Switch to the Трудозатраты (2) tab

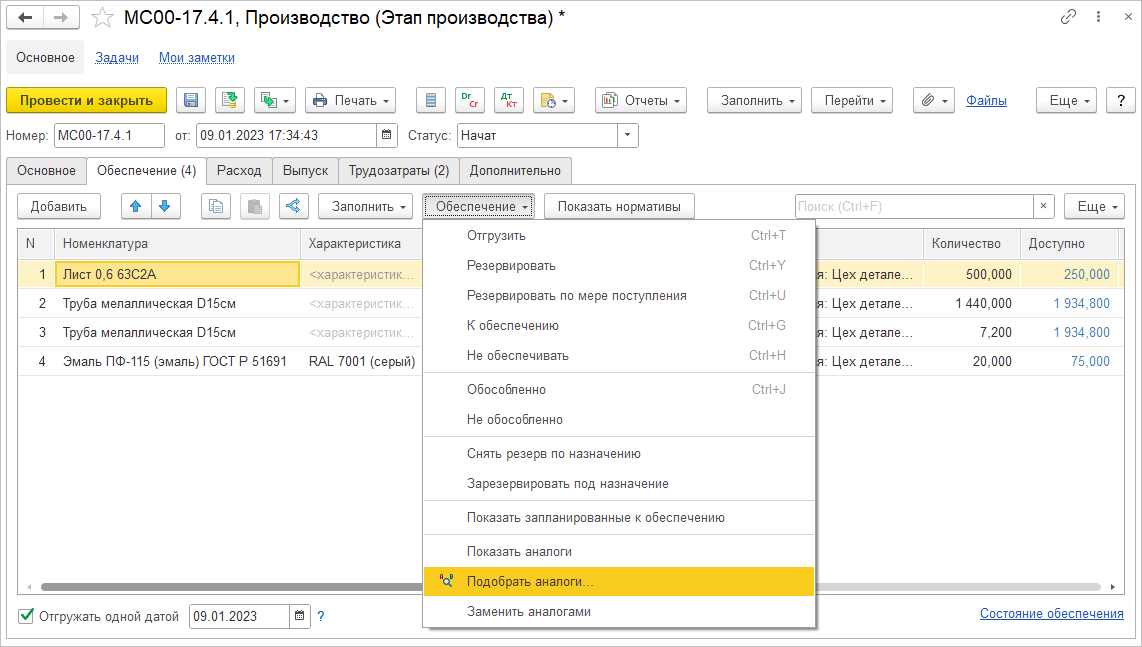pos(398,170)
